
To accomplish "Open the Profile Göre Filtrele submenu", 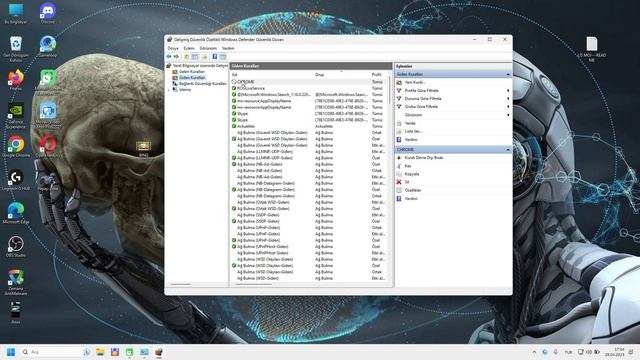I will click(453, 91).
